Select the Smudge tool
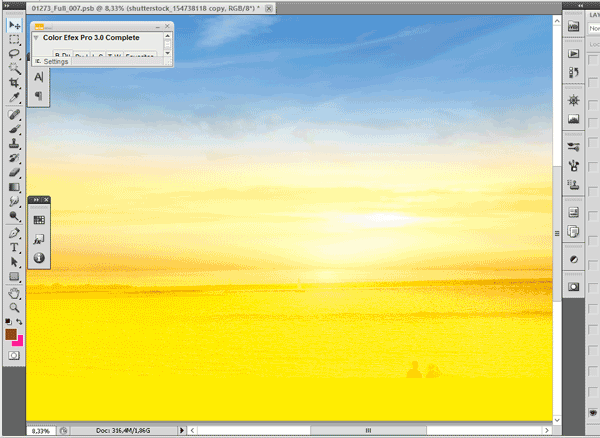Viewport: 600px width, 438px height. click(14, 202)
